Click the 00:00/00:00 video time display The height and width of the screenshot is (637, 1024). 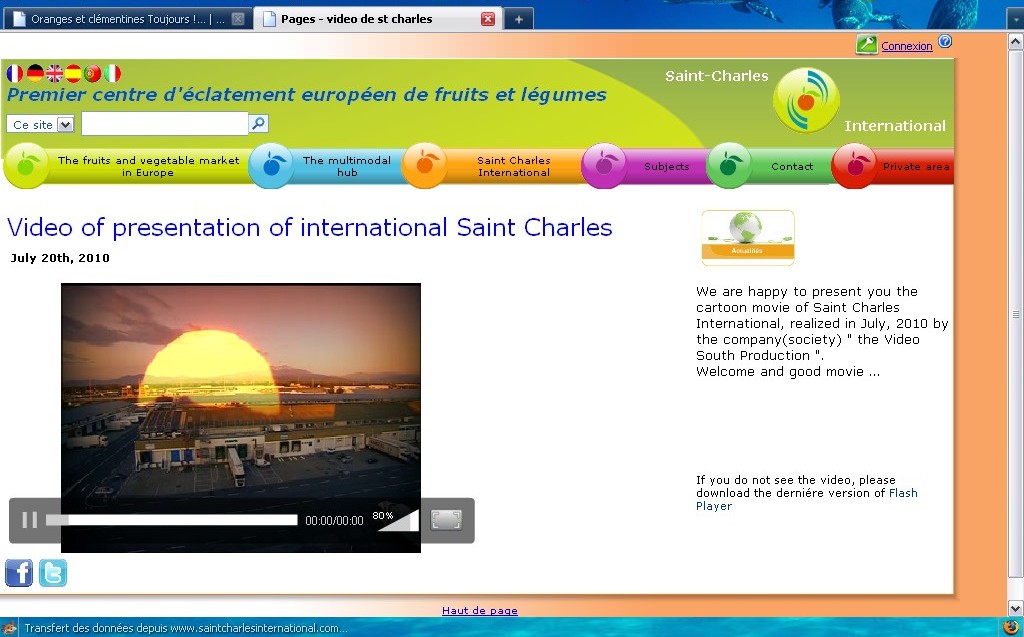(x=334, y=521)
